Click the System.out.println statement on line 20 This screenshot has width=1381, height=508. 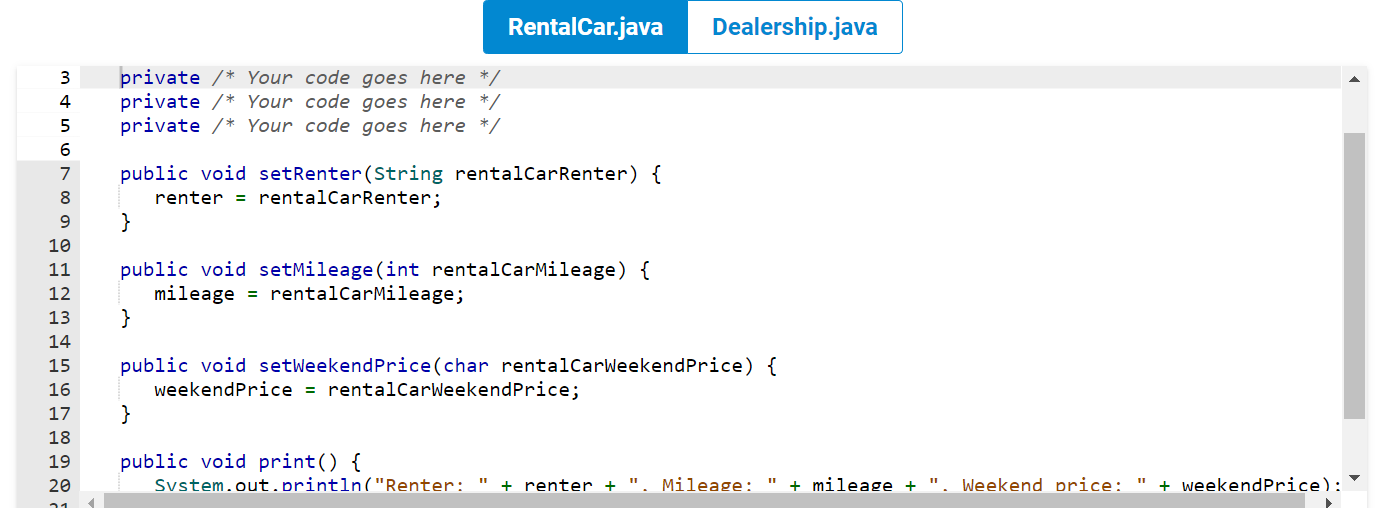coord(748,486)
